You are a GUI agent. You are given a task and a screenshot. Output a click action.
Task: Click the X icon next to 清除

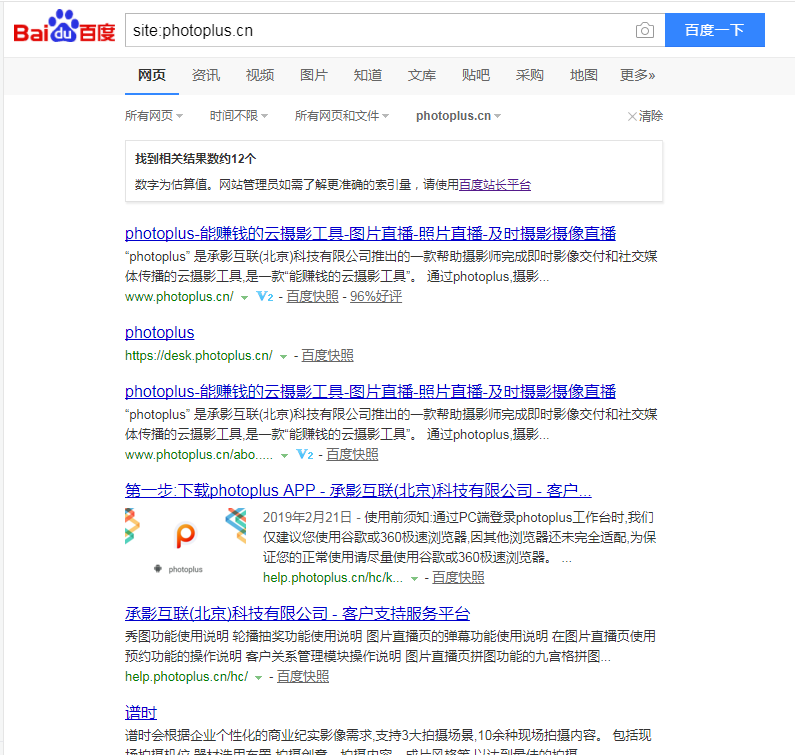point(632,117)
